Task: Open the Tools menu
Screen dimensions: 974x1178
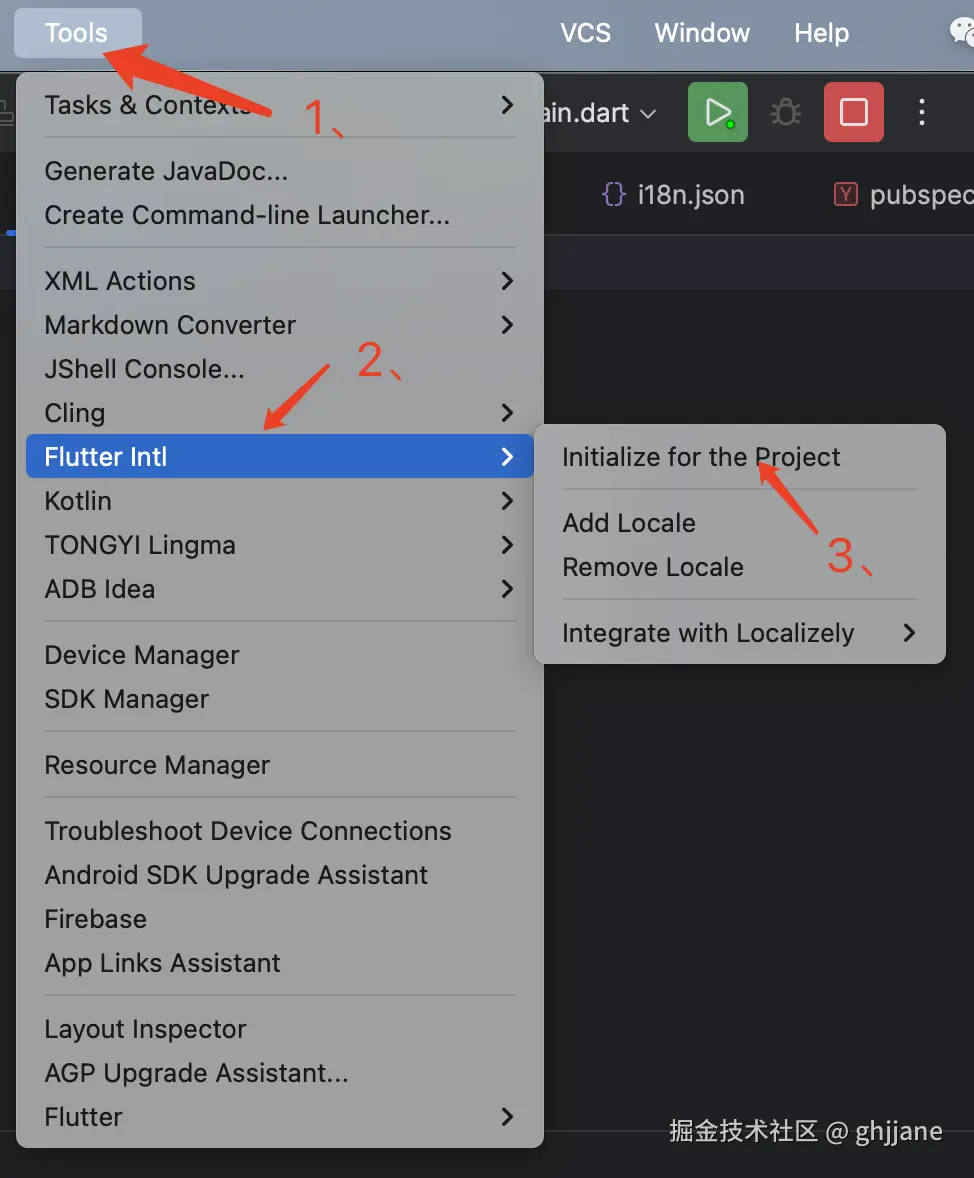Action: (76, 33)
